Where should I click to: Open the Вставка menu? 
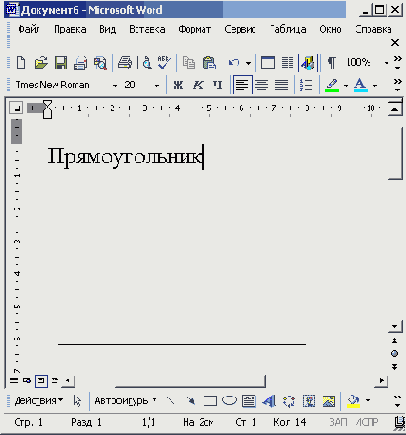tap(147, 30)
